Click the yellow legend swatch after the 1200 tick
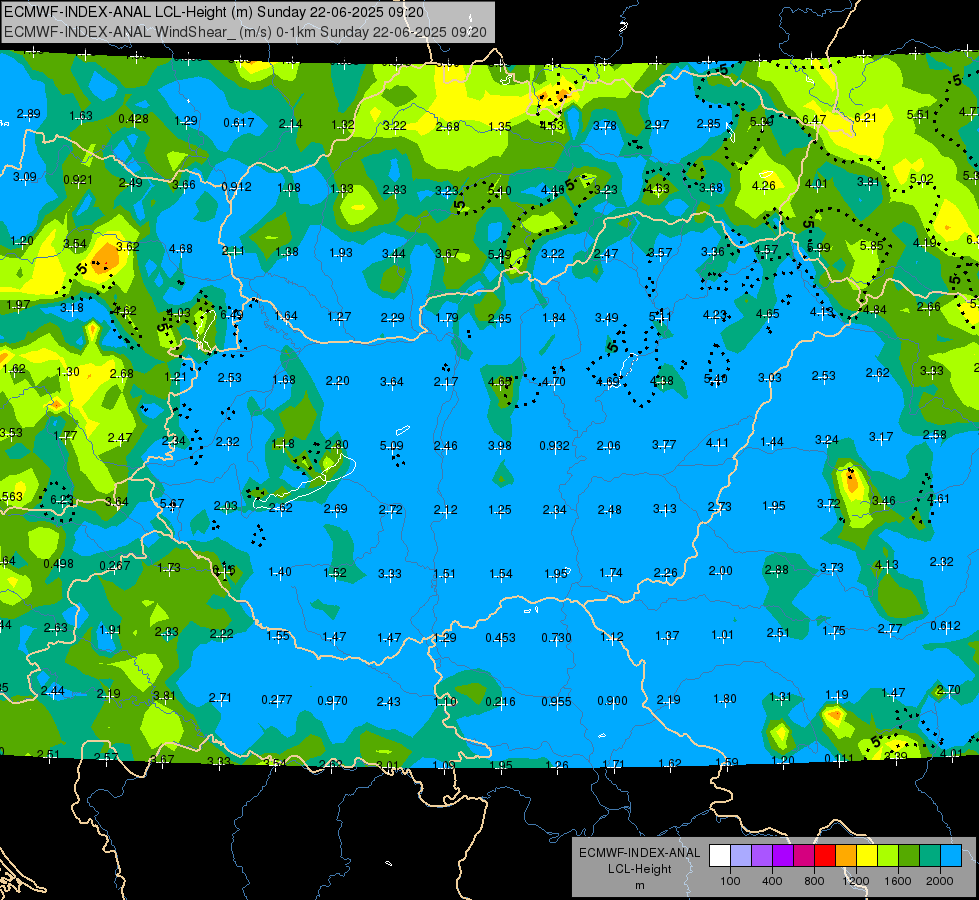Viewport: 979px width, 900px height. click(867, 856)
